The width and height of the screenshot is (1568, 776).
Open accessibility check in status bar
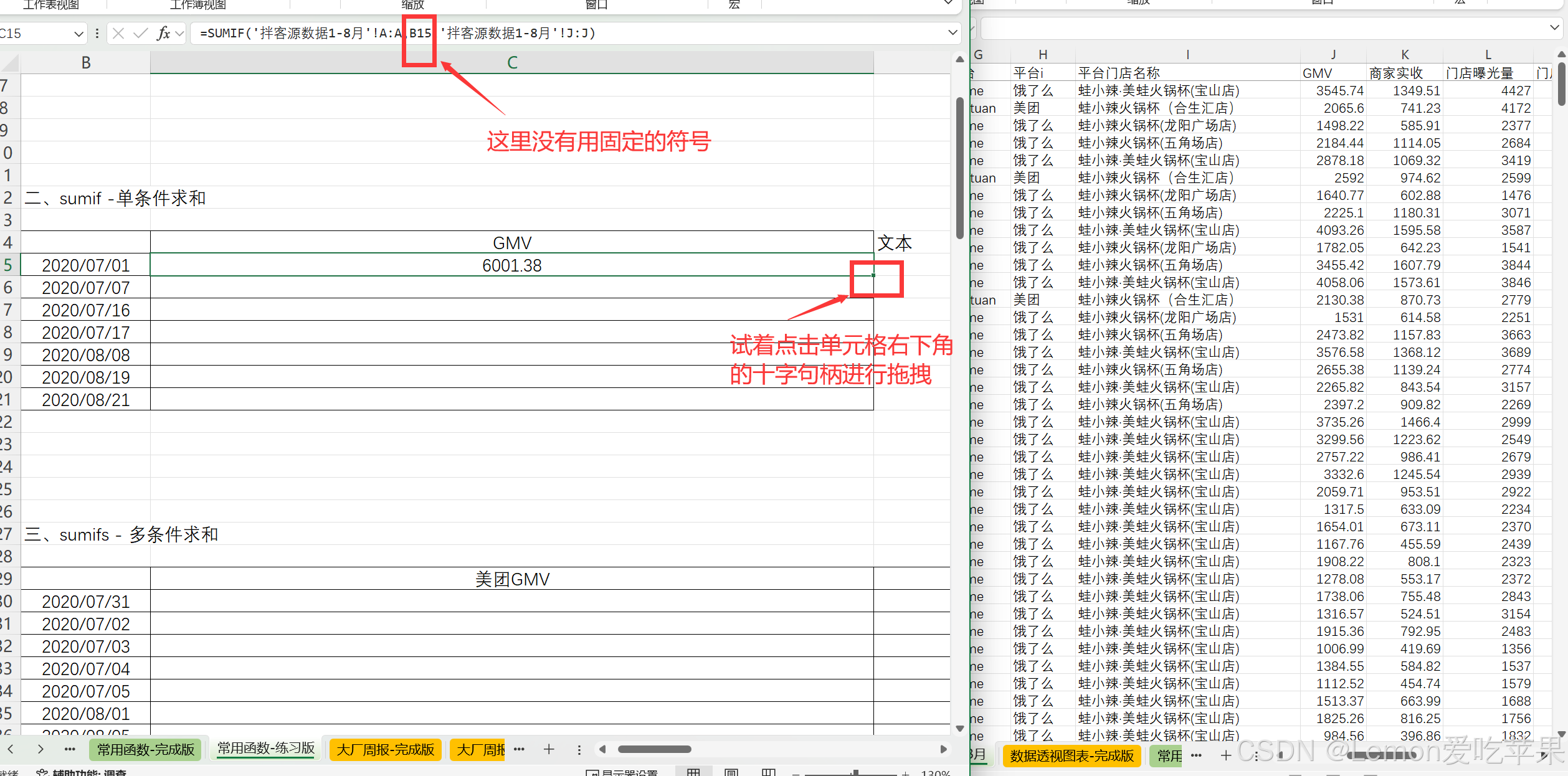[x=81, y=773]
